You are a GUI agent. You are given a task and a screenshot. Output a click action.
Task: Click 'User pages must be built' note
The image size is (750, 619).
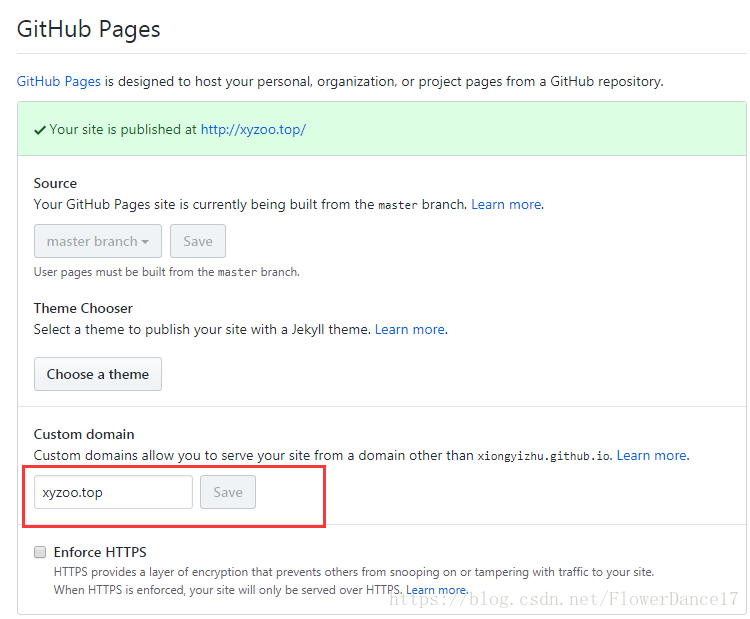click(166, 272)
